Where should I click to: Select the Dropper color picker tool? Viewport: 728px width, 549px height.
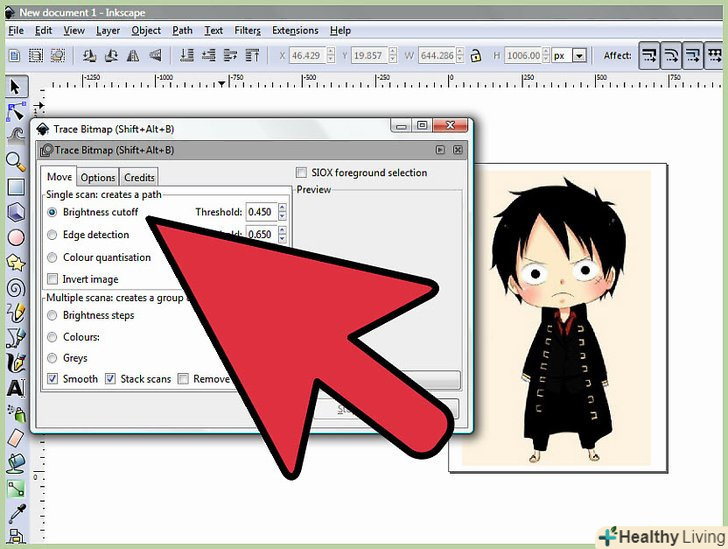(16, 513)
